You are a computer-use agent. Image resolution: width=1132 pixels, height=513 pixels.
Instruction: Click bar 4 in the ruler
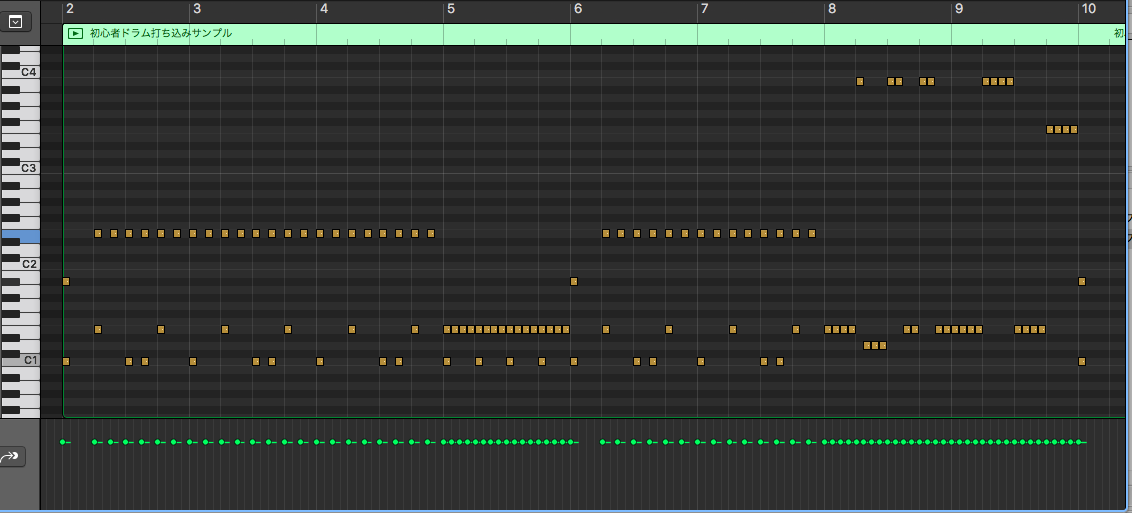tap(324, 9)
